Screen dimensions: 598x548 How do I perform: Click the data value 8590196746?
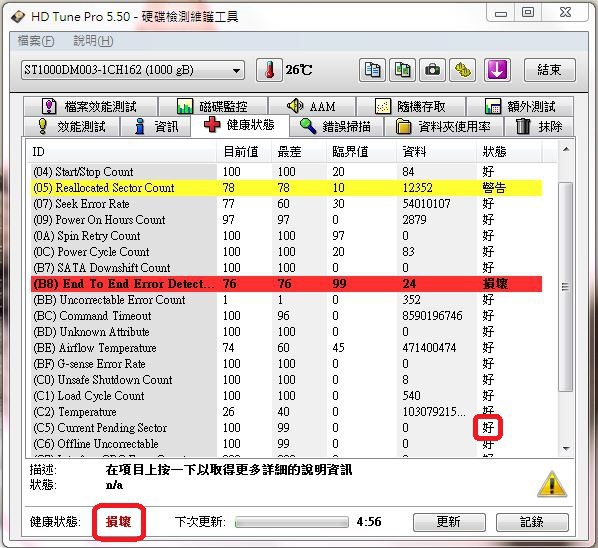(x=432, y=316)
